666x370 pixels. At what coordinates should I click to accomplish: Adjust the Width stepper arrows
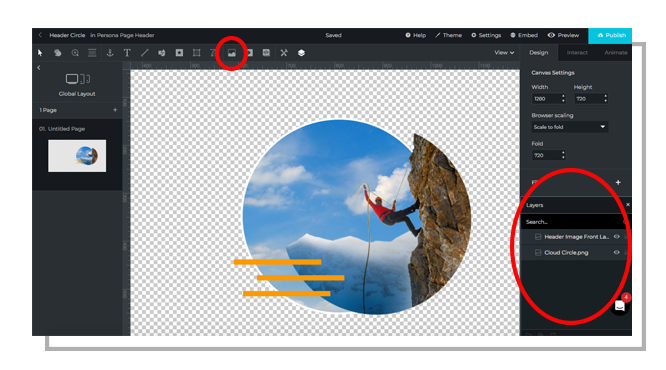click(x=563, y=99)
